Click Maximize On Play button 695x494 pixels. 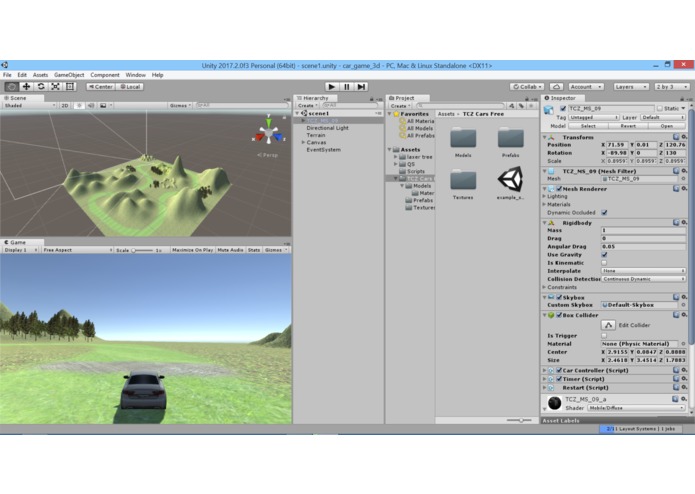192,250
